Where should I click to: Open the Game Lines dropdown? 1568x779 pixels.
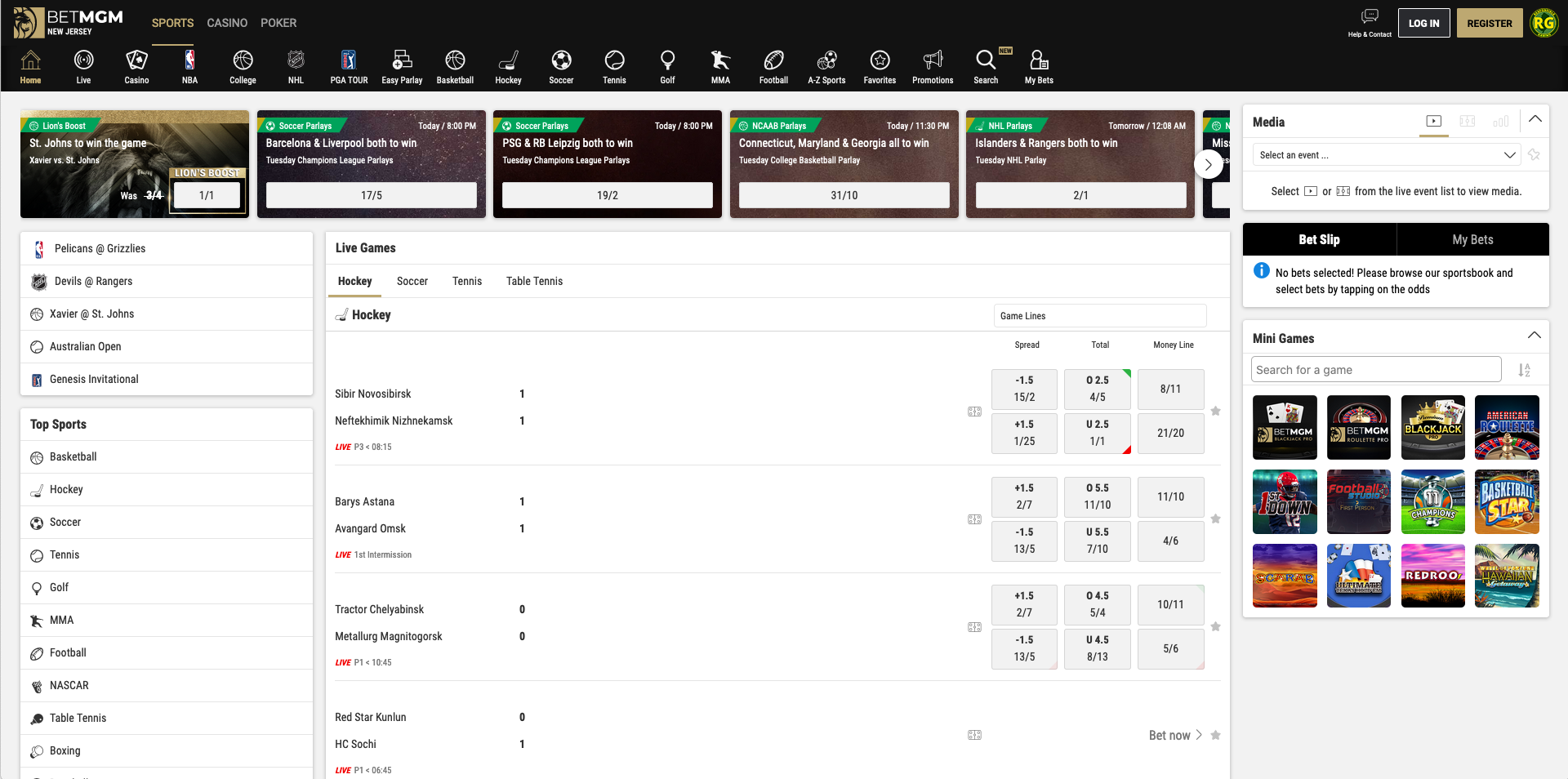pyautogui.click(x=1099, y=316)
